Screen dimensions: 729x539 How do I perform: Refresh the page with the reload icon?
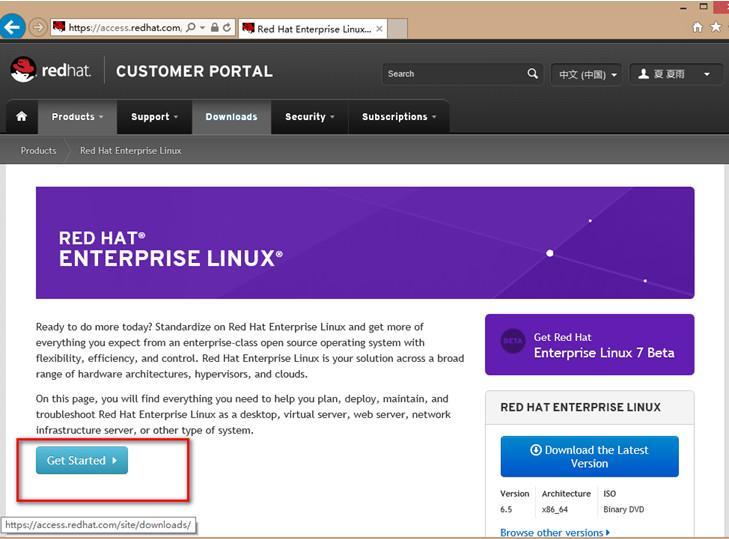pos(228,28)
